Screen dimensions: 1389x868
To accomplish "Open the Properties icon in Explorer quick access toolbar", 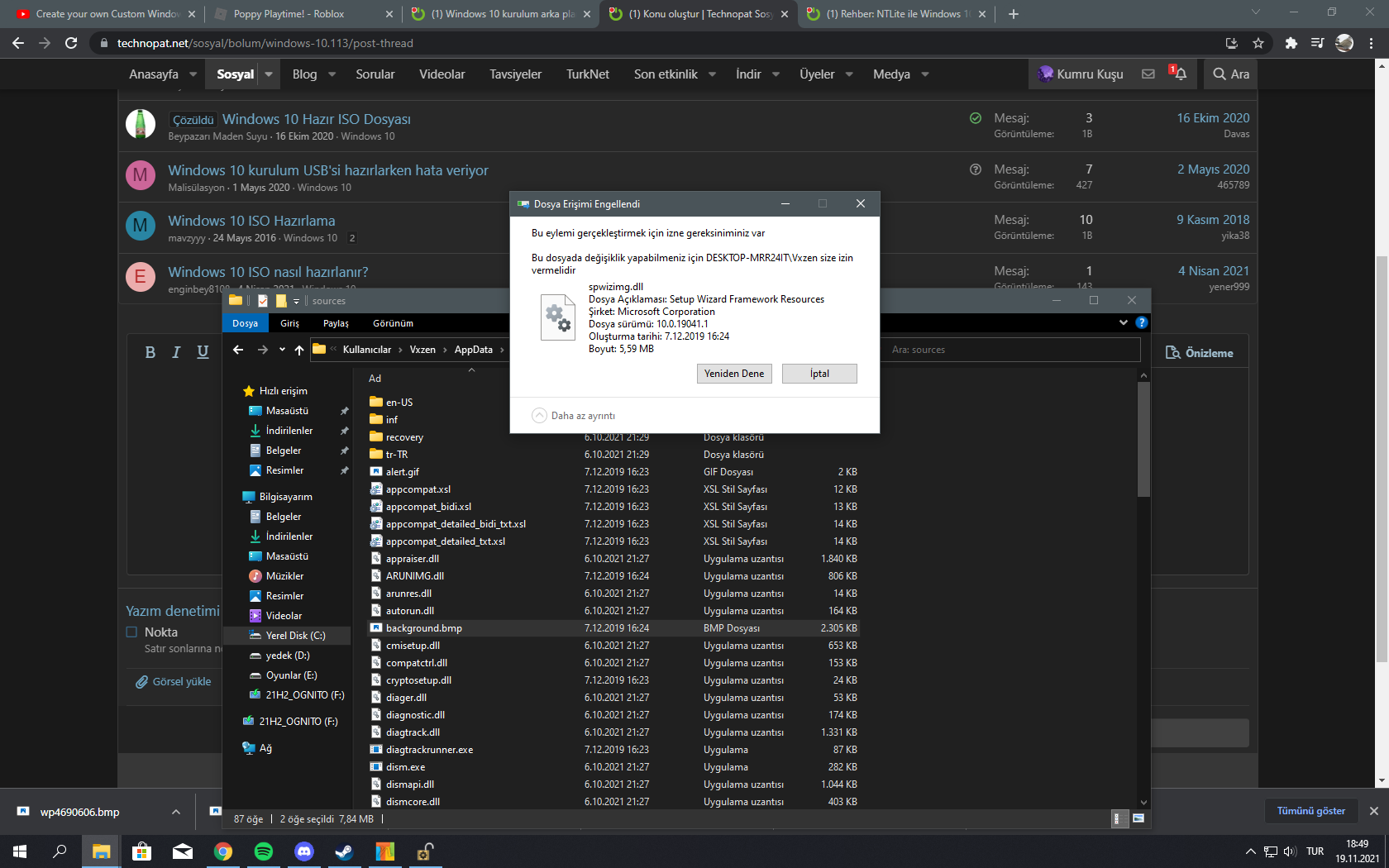I will (263, 301).
